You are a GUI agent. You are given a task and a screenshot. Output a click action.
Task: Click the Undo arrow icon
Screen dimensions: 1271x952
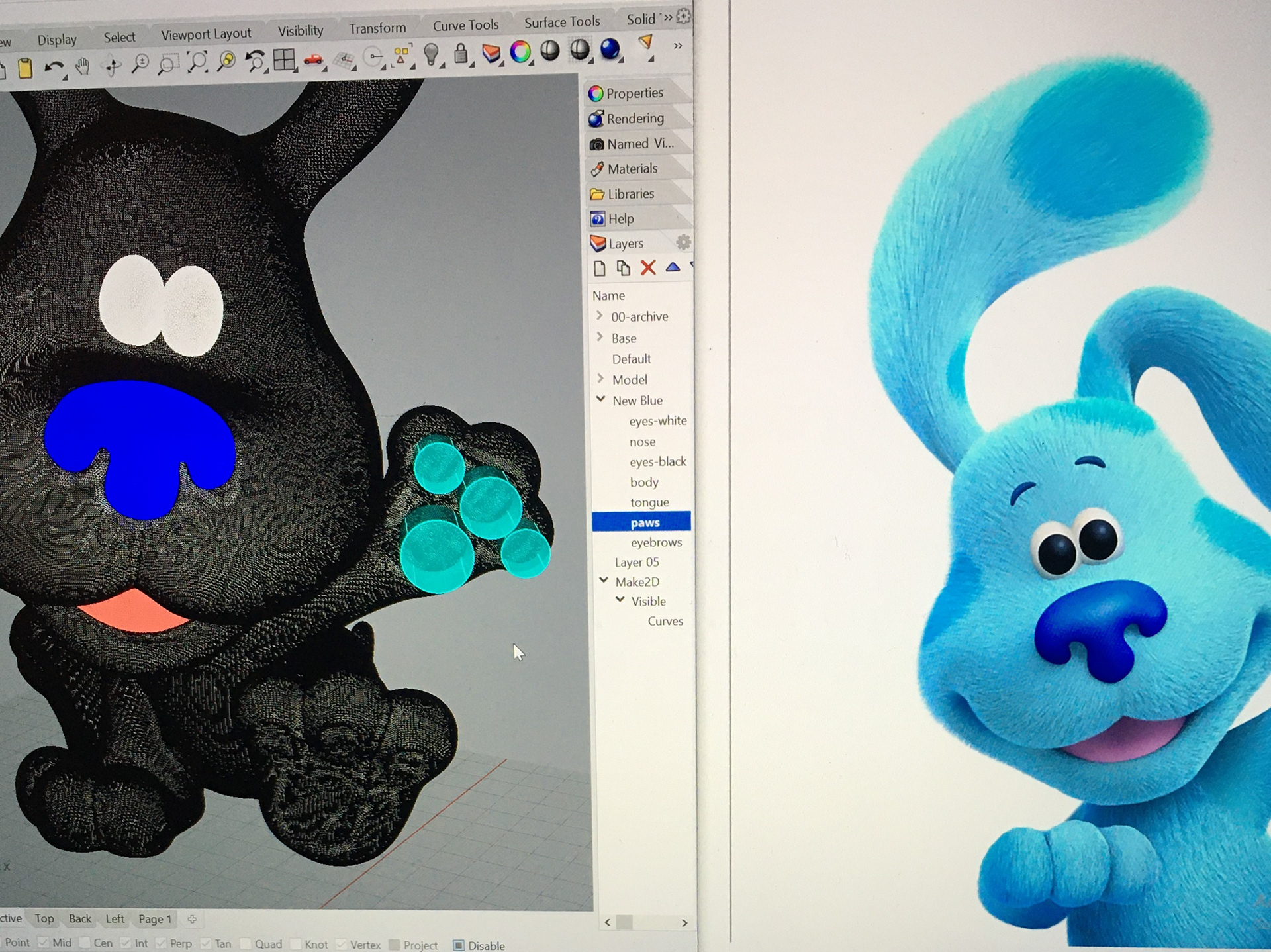53,67
